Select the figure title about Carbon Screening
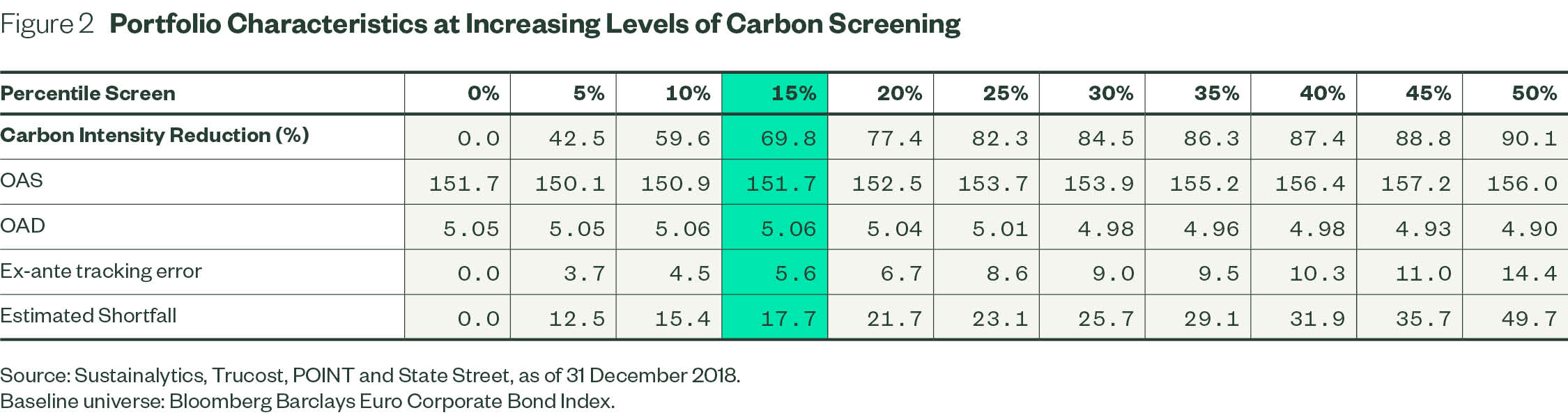The height and width of the screenshot is (415, 1568). point(535,24)
